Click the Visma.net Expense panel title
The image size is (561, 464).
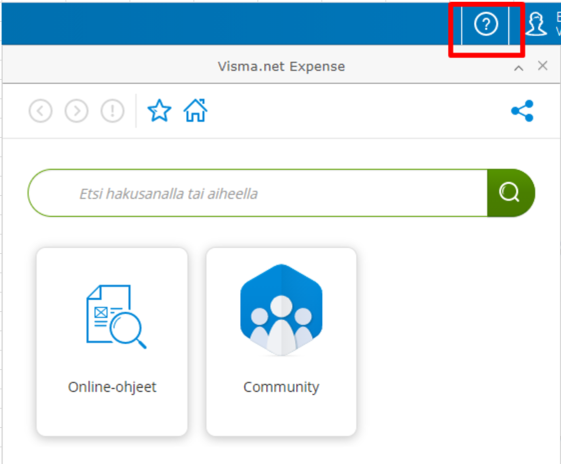282,67
